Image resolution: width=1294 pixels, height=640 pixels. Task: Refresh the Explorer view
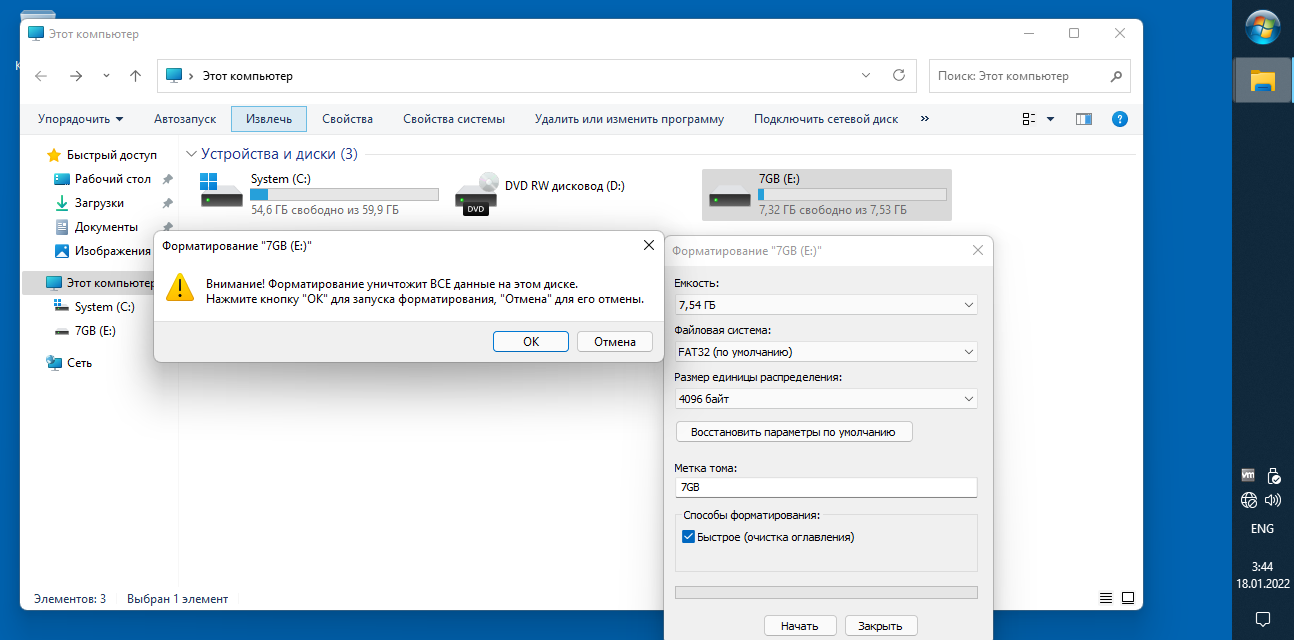click(x=898, y=75)
